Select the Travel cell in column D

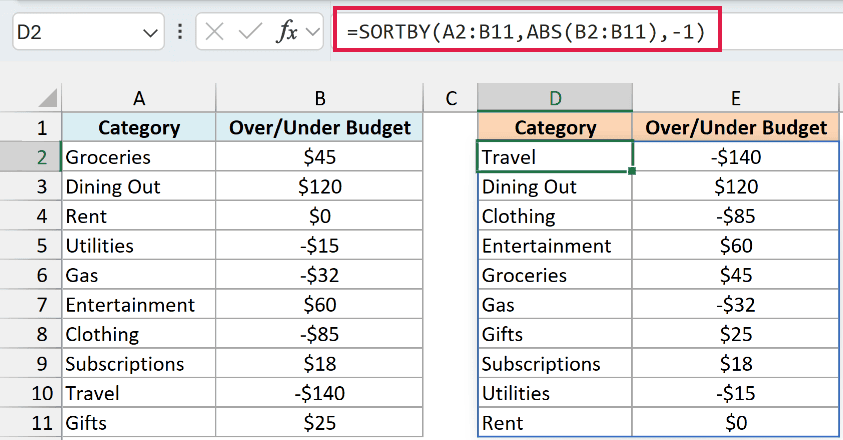coord(555,157)
